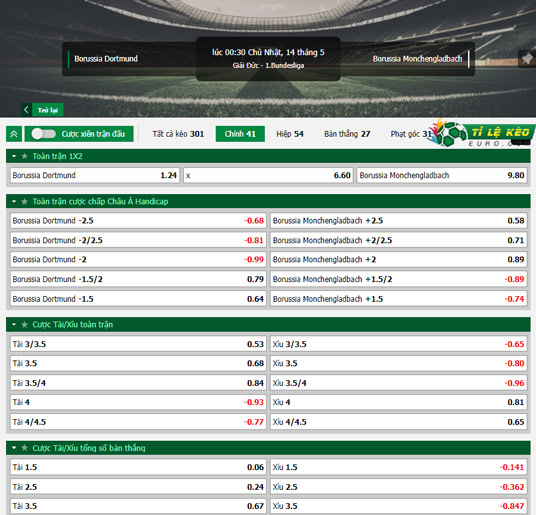Star the Cược Tài/Xỉu toàn trận market
Image resolution: width=536 pixels, height=515 pixels.
coord(24,324)
